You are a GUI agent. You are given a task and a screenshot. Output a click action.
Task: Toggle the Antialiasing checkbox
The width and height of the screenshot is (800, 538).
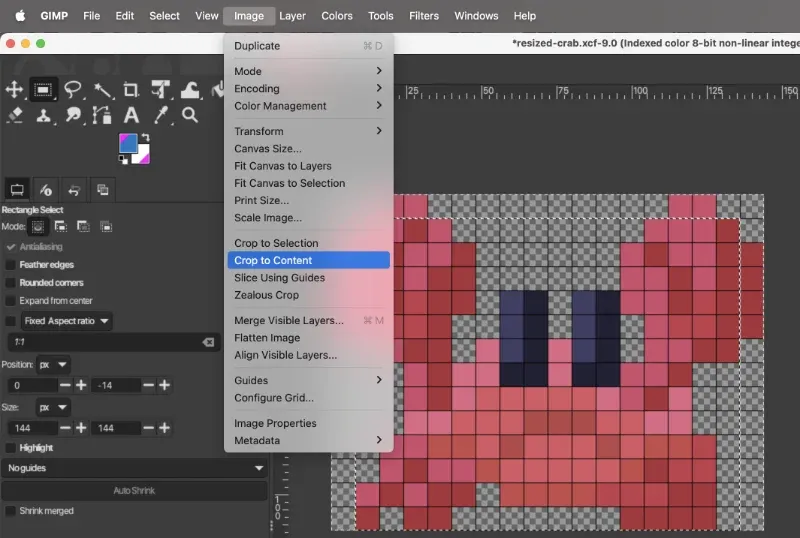pyautogui.click(x=11, y=247)
